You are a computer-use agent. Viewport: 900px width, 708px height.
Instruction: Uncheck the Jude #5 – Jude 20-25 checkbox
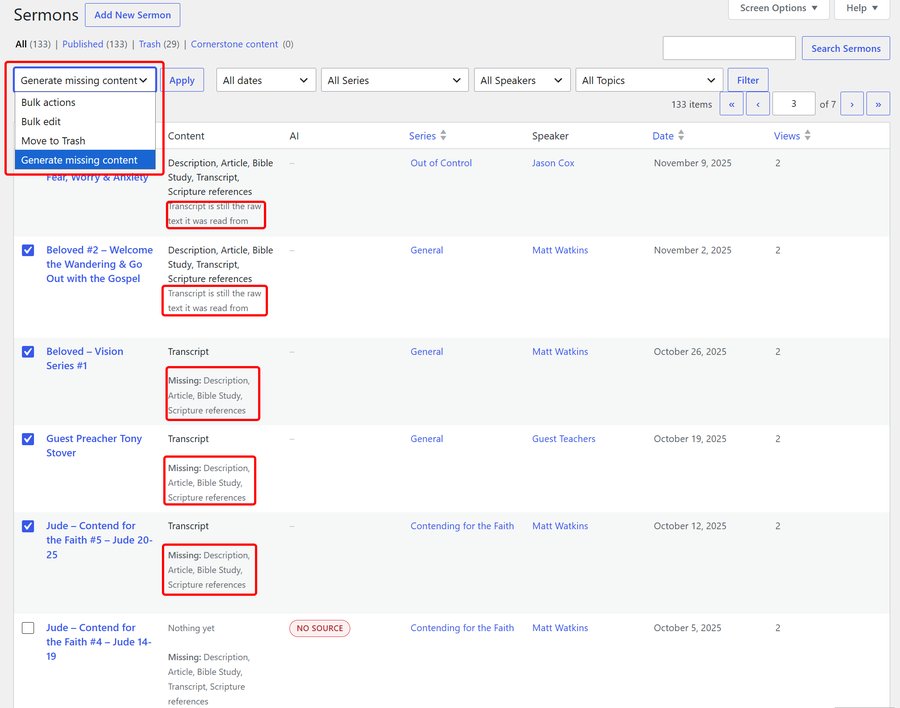tap(28, 526)
